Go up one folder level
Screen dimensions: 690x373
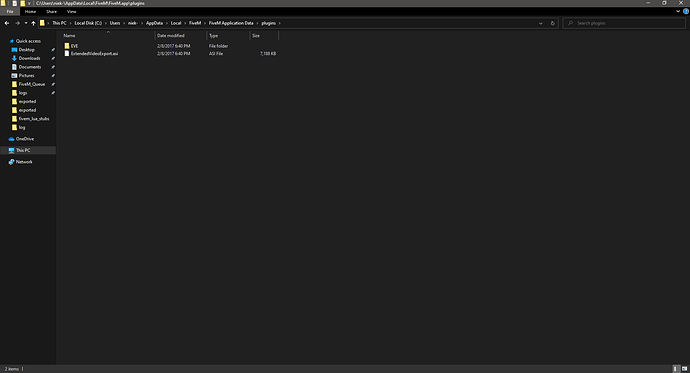tap(33, 23)
